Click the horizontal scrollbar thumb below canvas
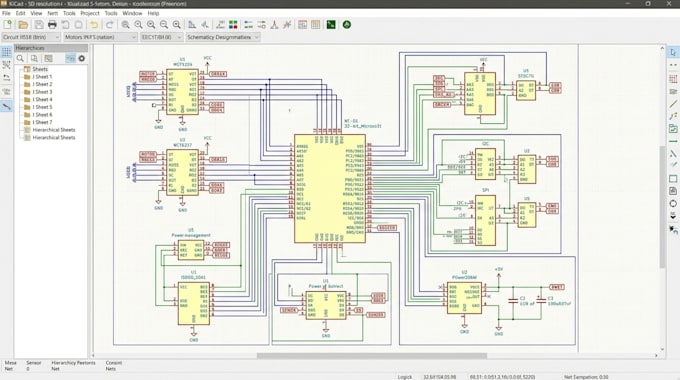 [x=372, y=356]
